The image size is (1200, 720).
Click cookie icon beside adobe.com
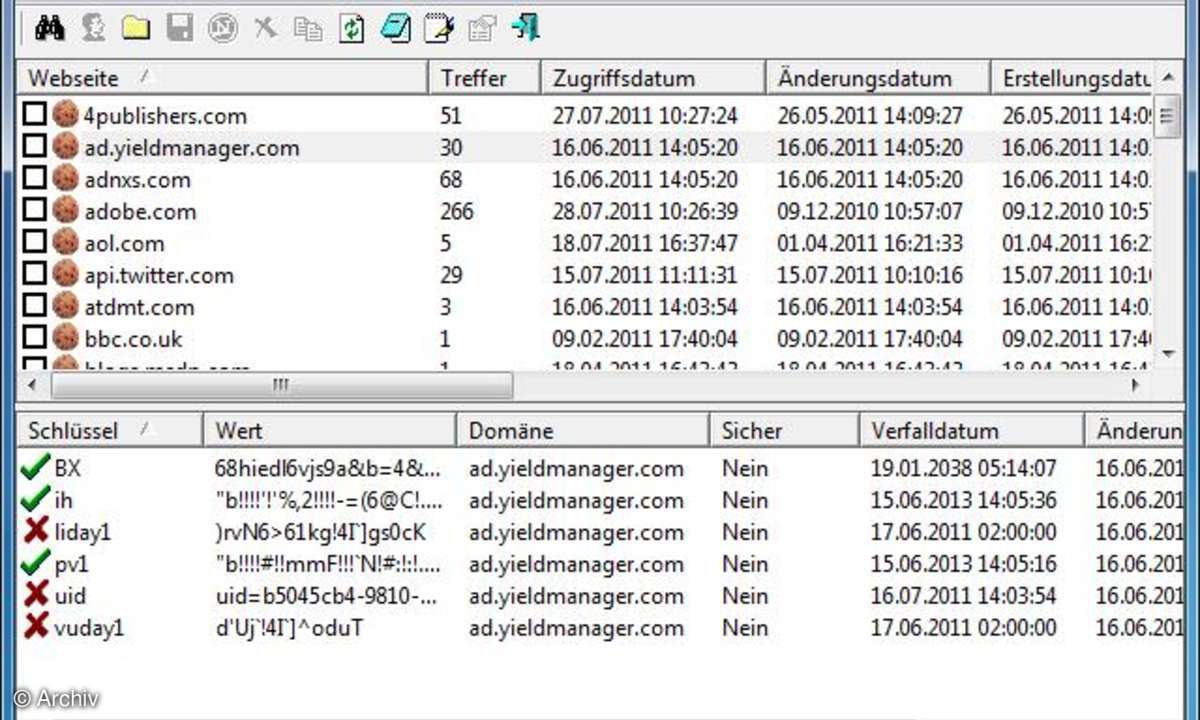[x=65, y=210]
